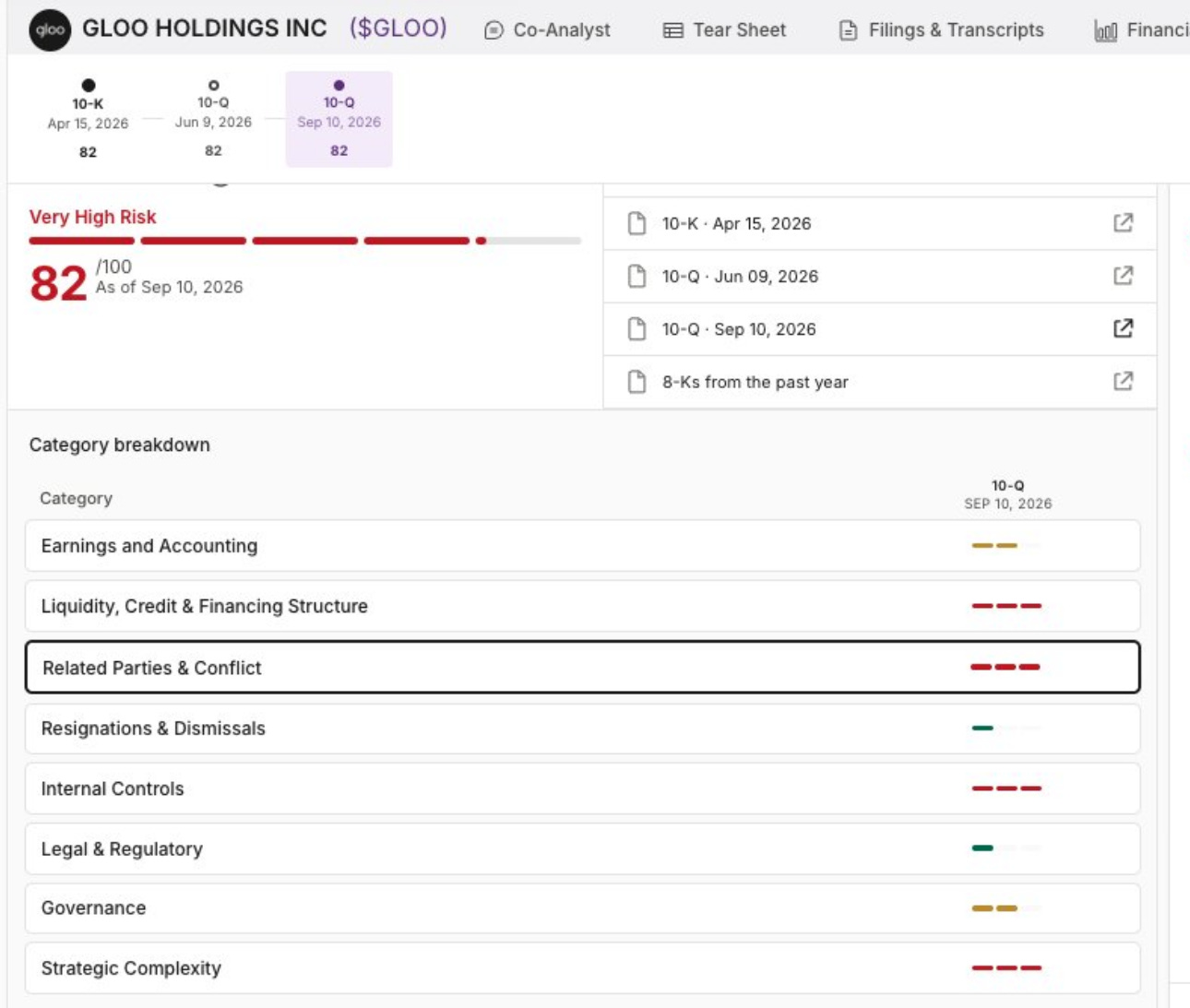Click document icon beside 10-Q Jun 09, 2026

[x=637, y=276]
